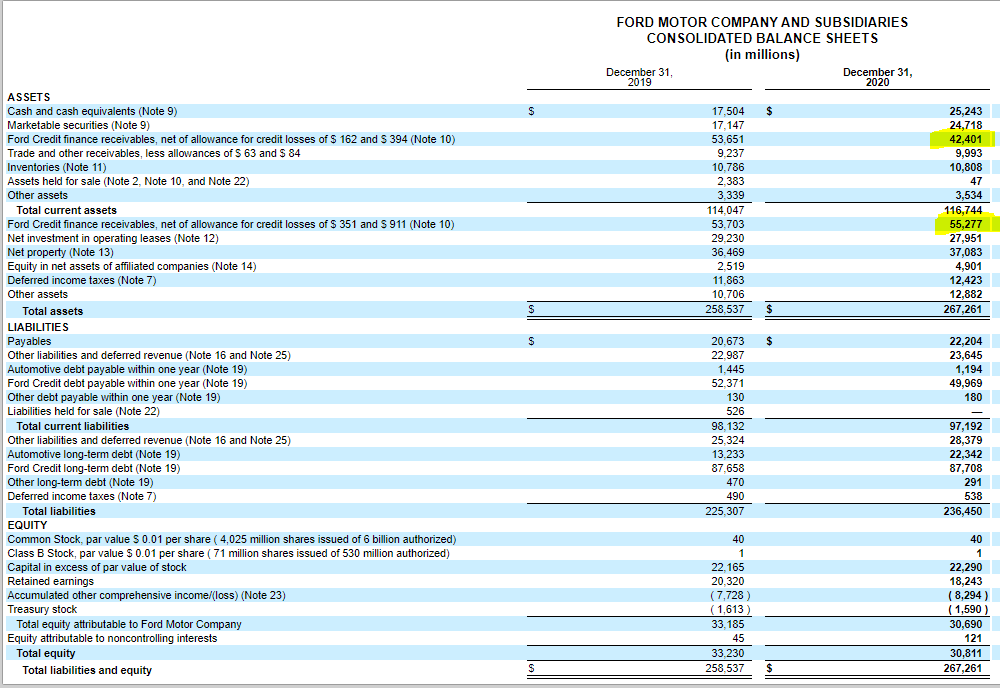Image resolution: width=1000 pixels, height=688 pixels.
Task: Click 'Assets held for sale' row label
Action: [128, 181]
